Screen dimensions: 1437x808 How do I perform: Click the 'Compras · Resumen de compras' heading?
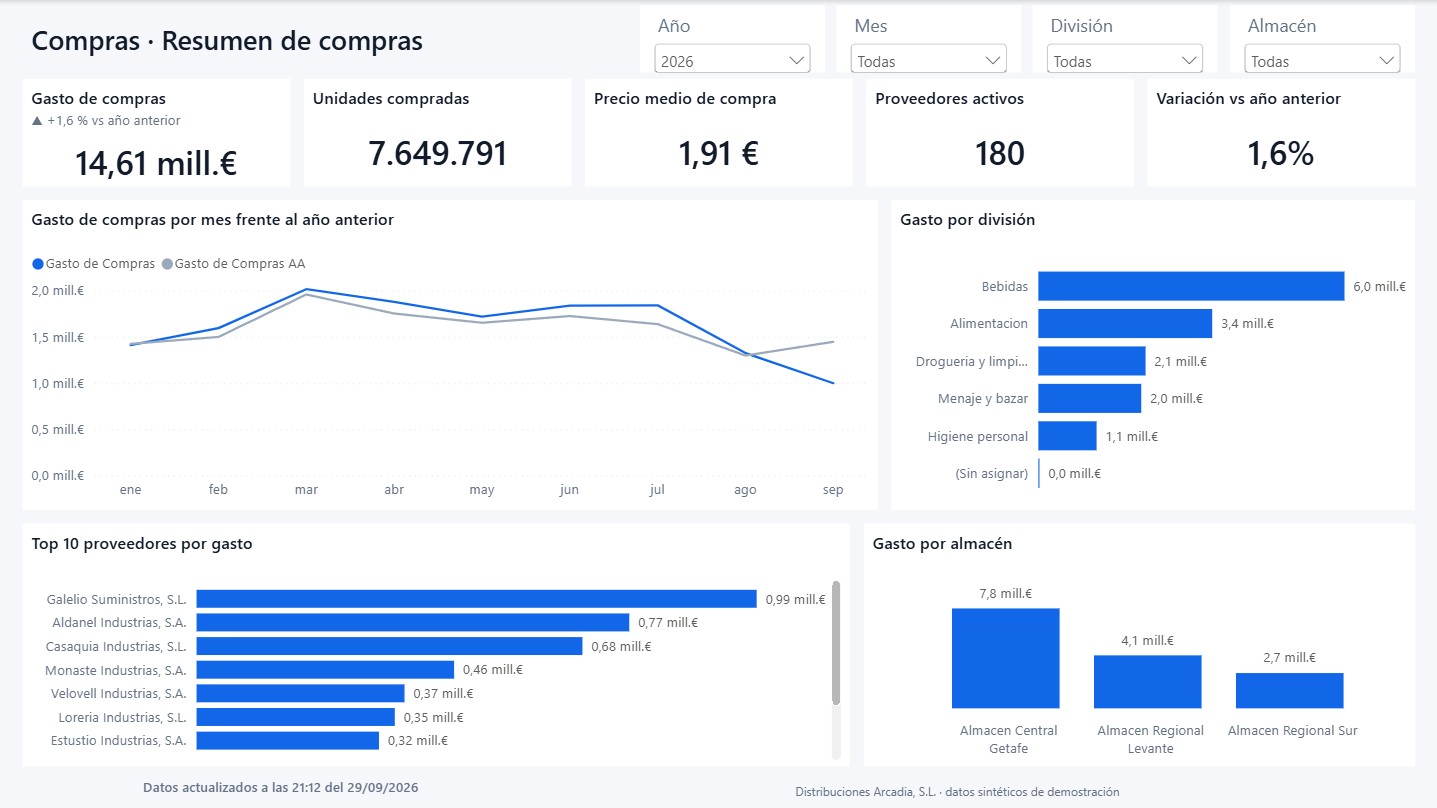227,41
